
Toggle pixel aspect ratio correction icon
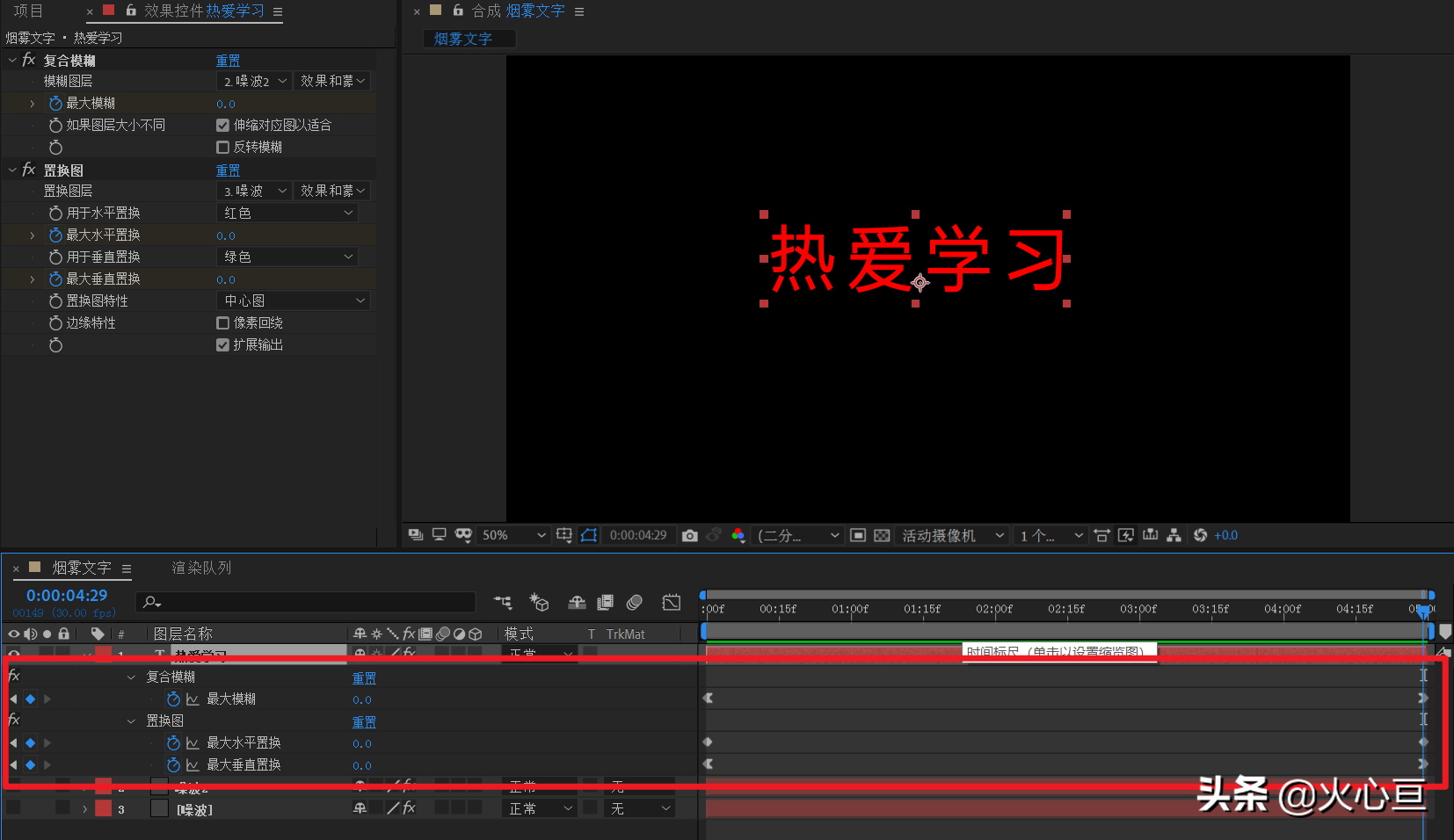1101,535
